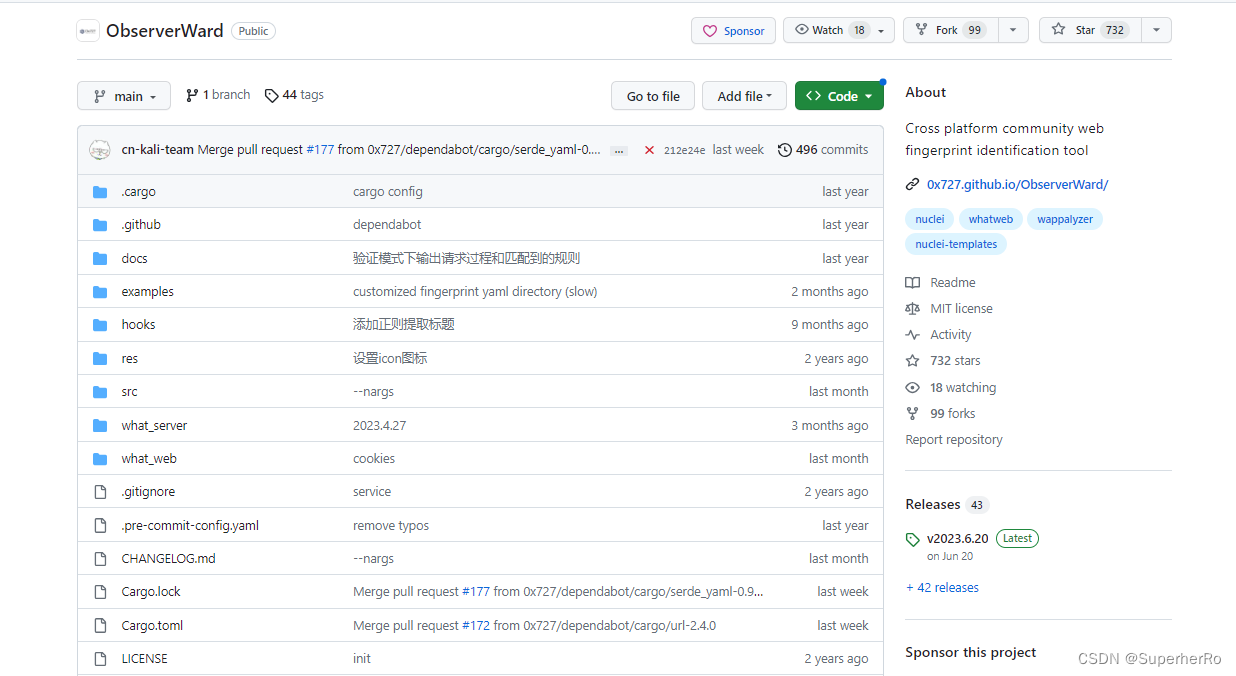
Task: Click the commit history clock icon
Action: click(784, 149)
